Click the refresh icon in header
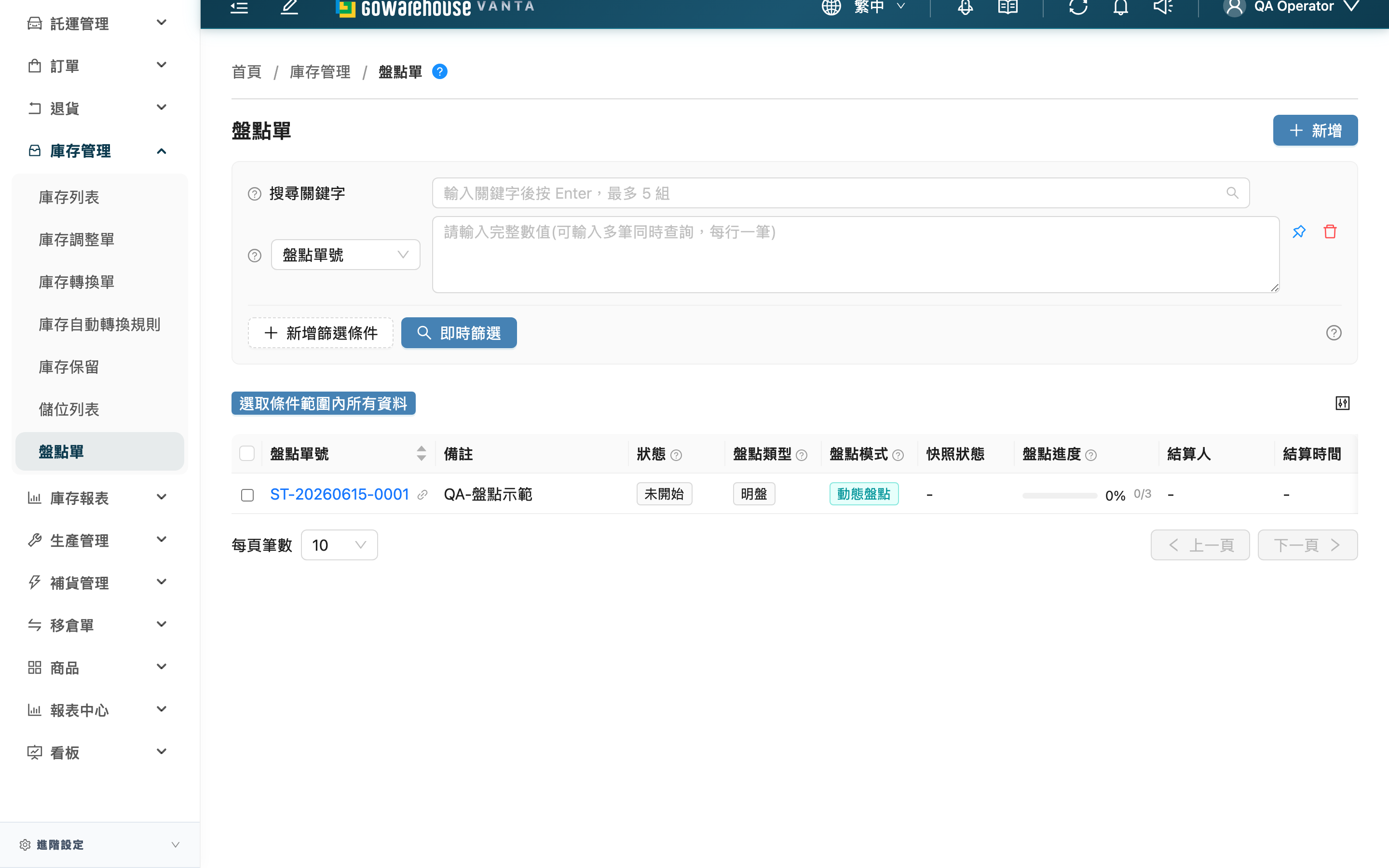The width and height of the screenshot is (1389, 868). 1078,7
